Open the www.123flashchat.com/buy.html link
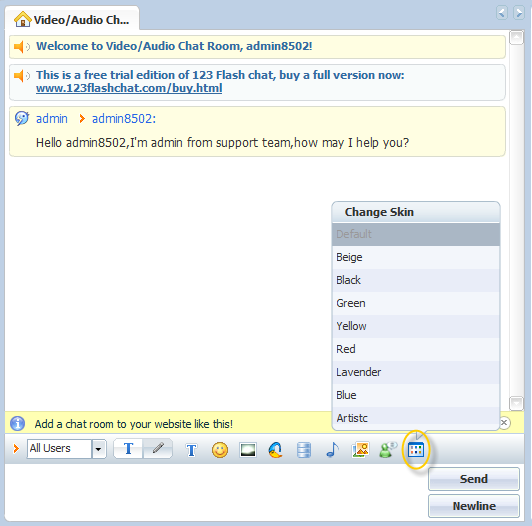Image resolution: width=532 pixels, height=526 pixels. click(129, 88)
